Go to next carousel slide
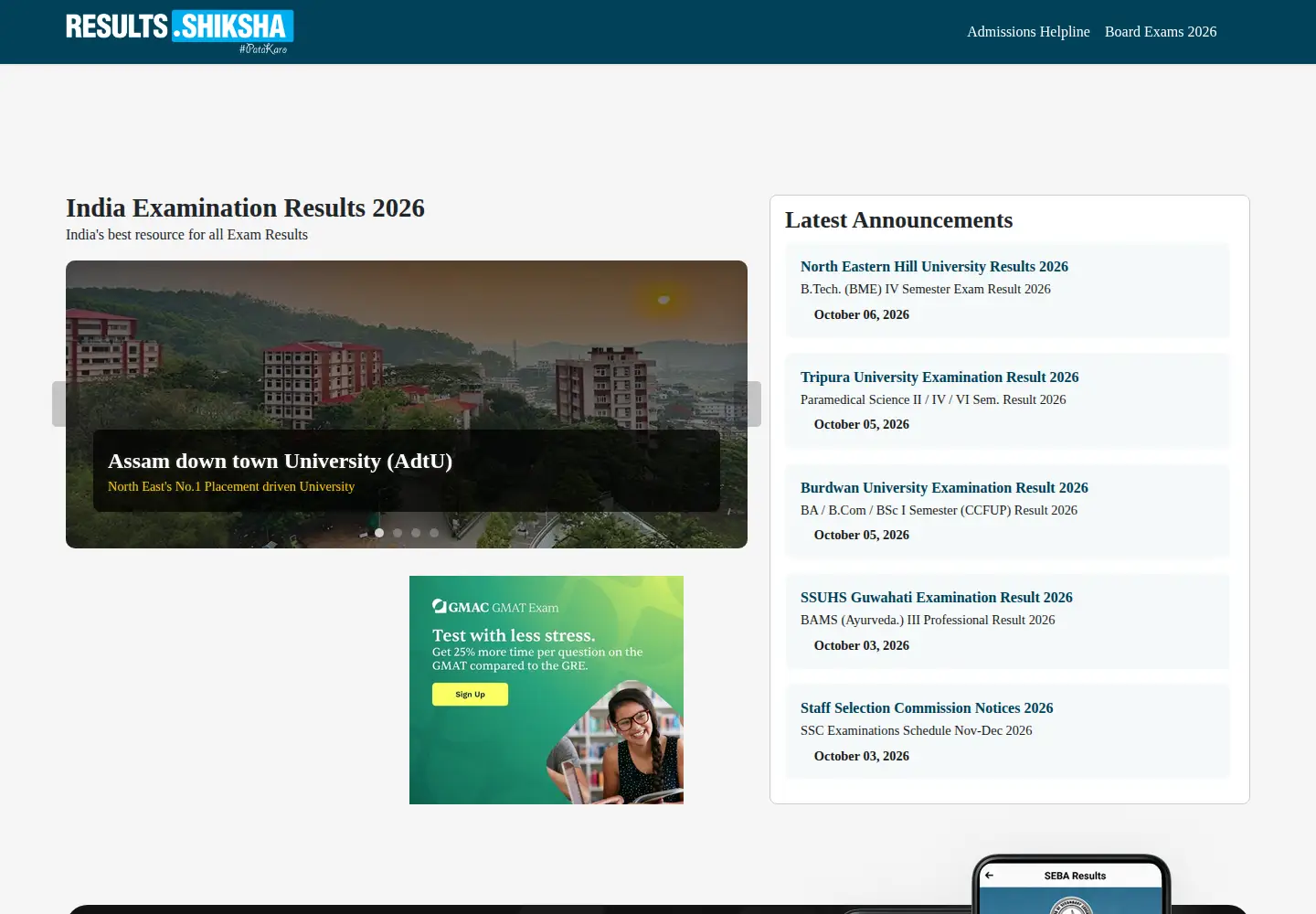Image resolution: width=1316 pixels, height=914 pixels. pos(754,404)
